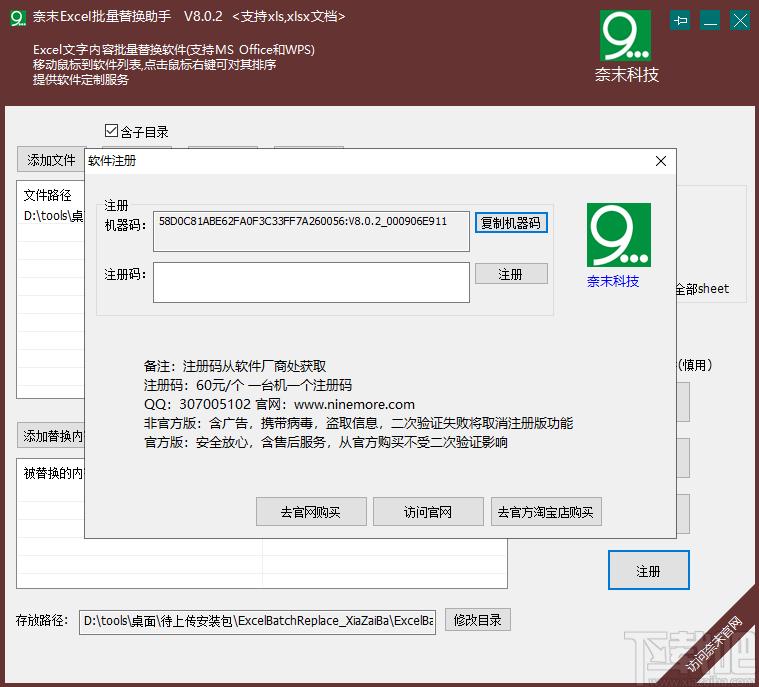Click the 去官网购买 button
759x687 pixels.
coord(310,512)
